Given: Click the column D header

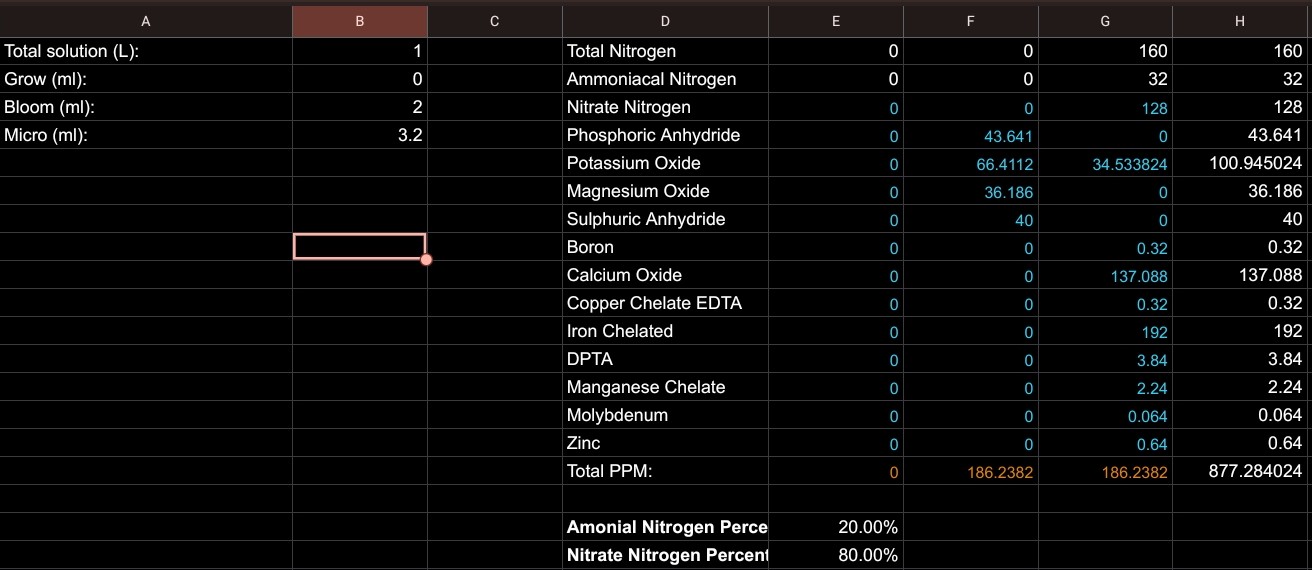Looking at the screenshot, I should click(x=665, y=21).
